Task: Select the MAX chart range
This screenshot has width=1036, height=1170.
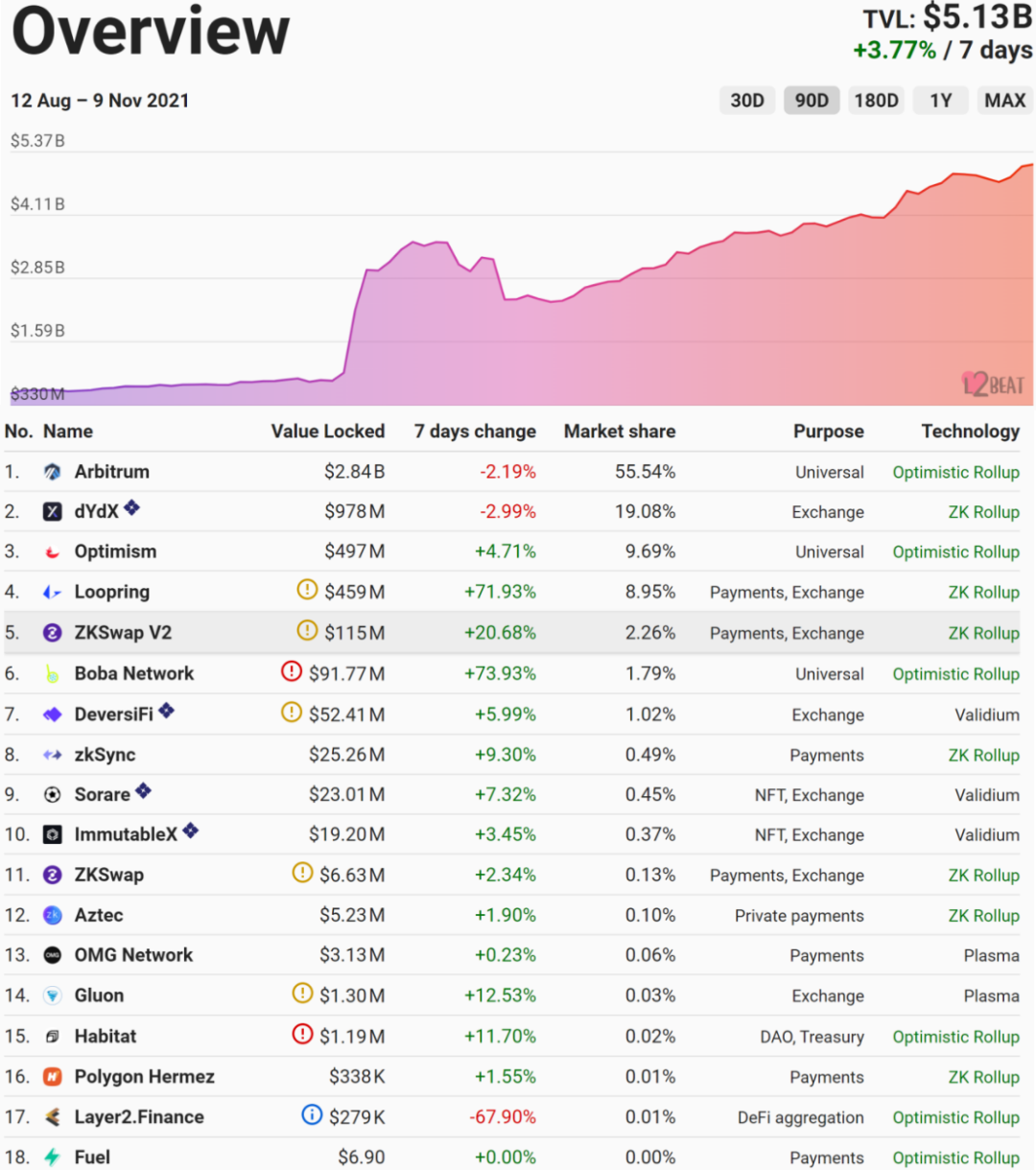Action: (1005, 101)
